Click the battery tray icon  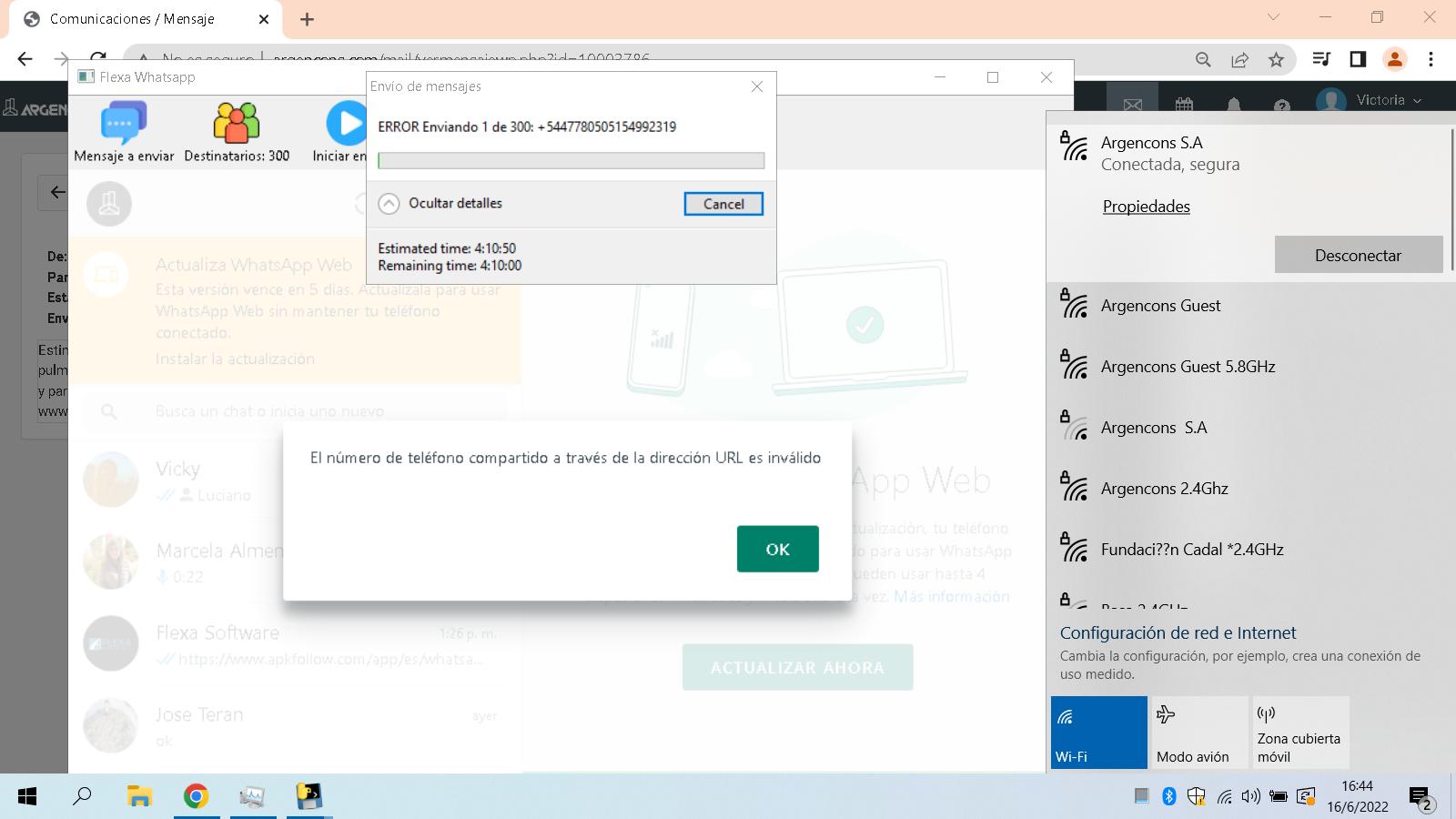point(1279,796)
